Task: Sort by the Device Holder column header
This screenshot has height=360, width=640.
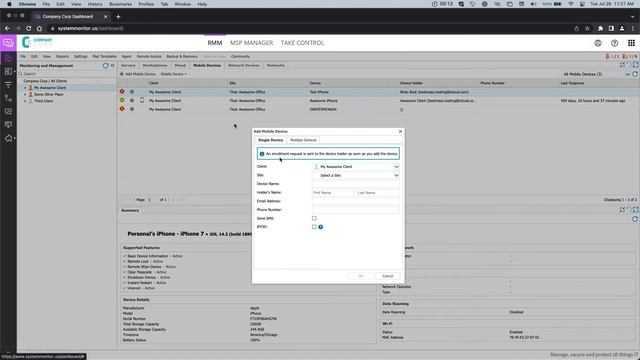Action: [x=411, y=83]
